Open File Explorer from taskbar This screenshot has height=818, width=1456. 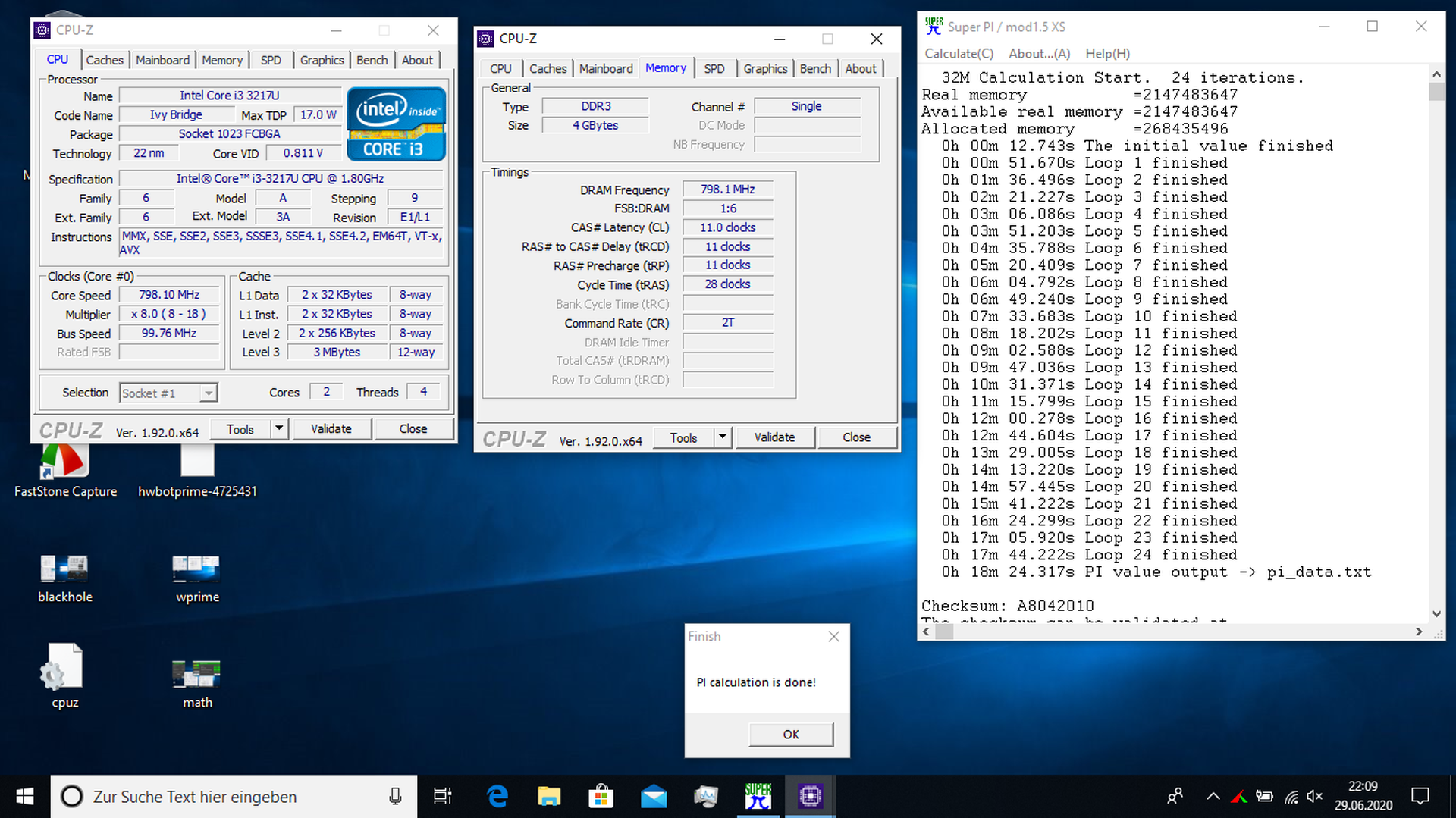coord(549,796)
